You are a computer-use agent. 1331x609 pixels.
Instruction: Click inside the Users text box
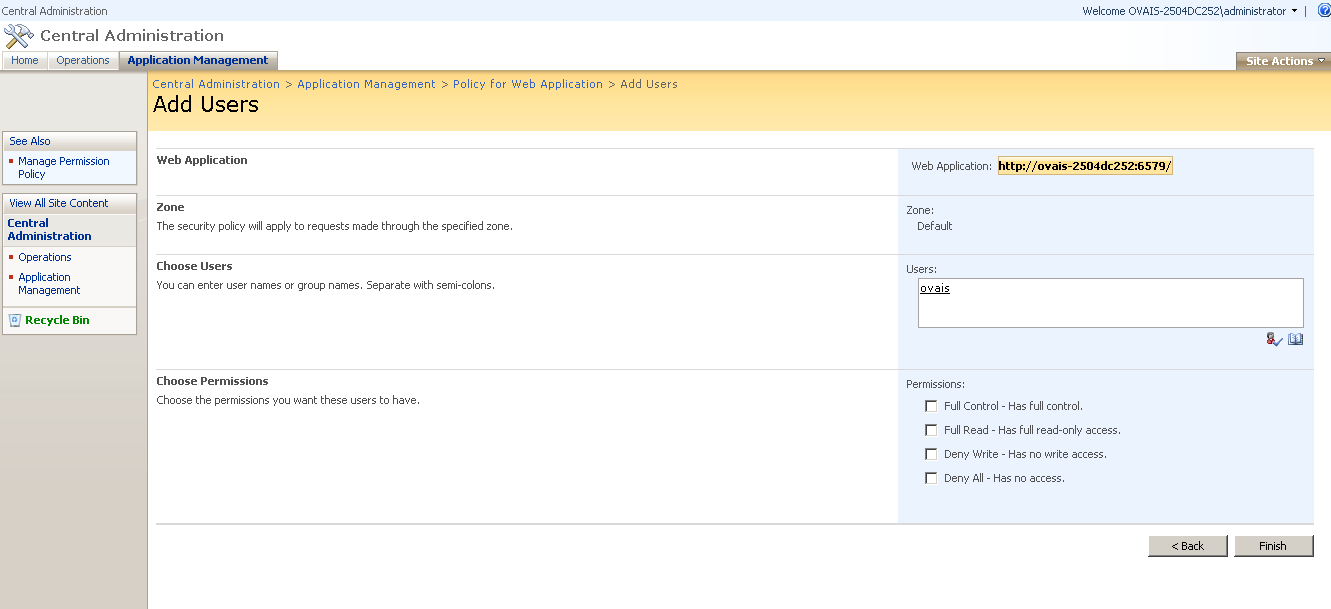coord(1110,303)
